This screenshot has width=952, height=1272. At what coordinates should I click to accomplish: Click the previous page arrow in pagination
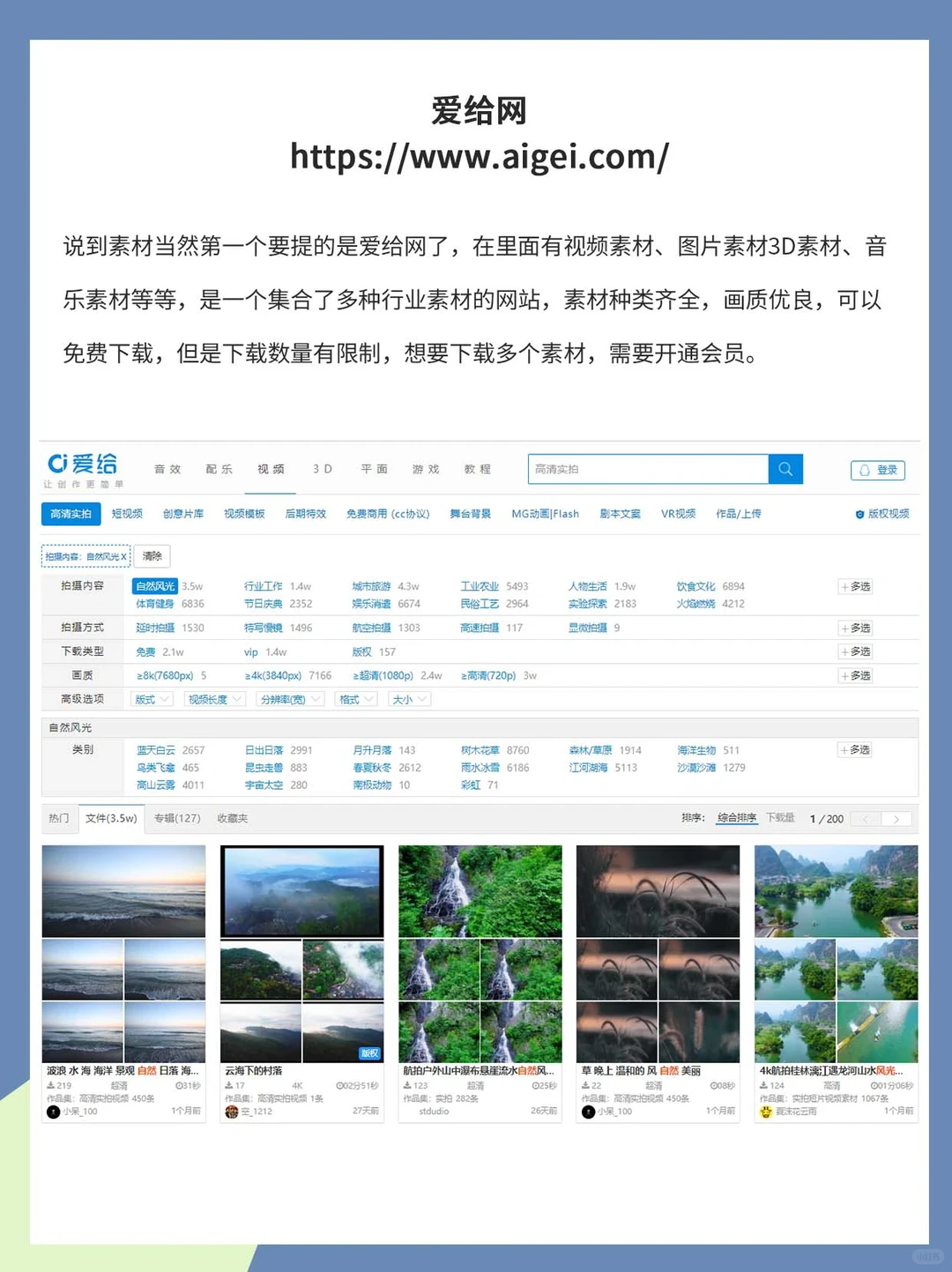pyautogui.click(x=866, y=820)
